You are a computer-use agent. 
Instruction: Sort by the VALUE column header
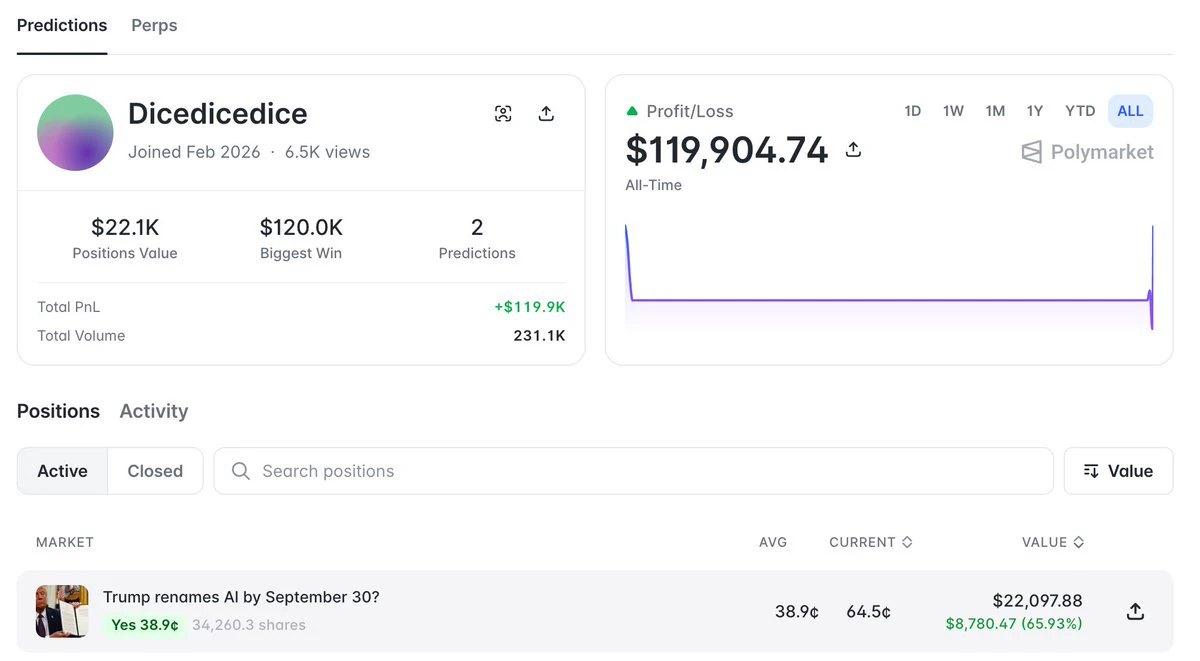(x=1053, y=542)
